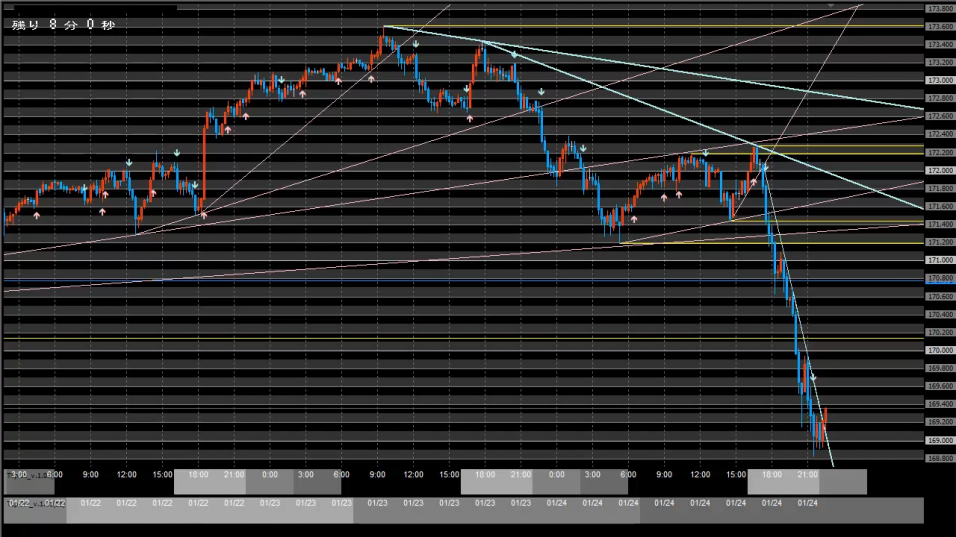The image size is (956, 537).
Task: Select the down arrow signal beside the final drop near 169.800
Action: (x=813, y=377)
